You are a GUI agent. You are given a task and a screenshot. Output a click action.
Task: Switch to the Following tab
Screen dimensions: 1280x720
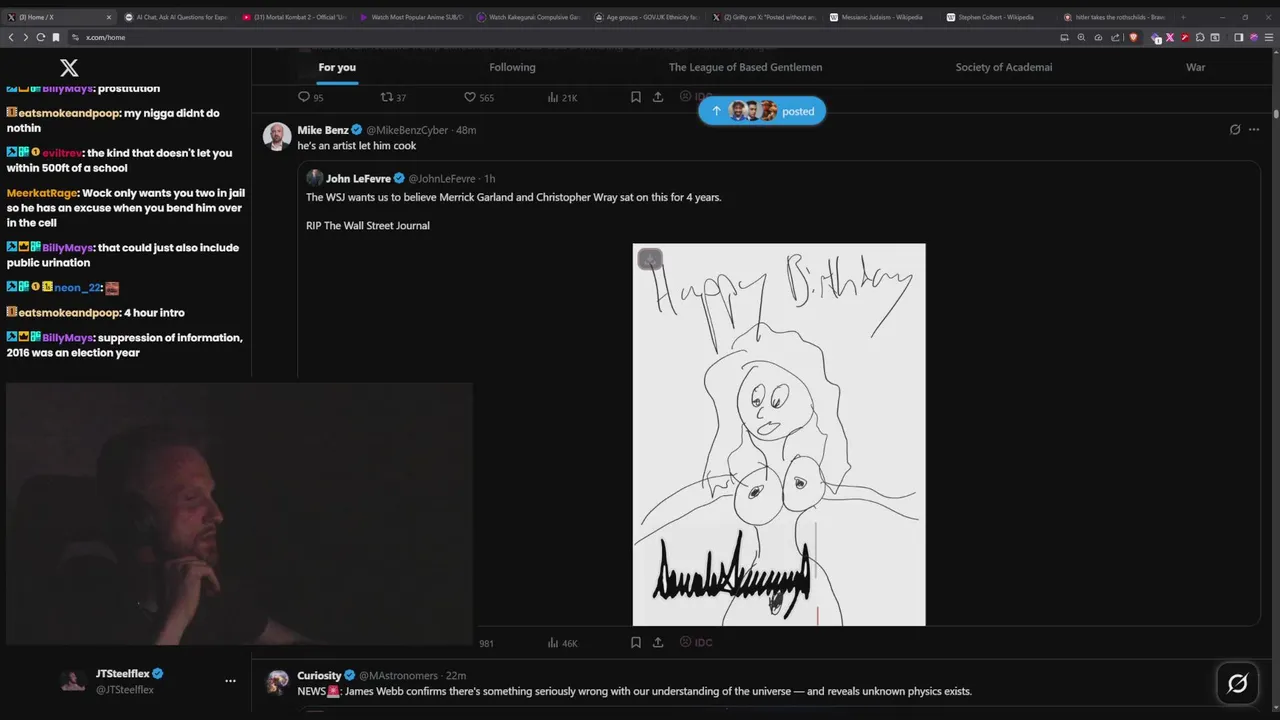[x=512, y=67]
